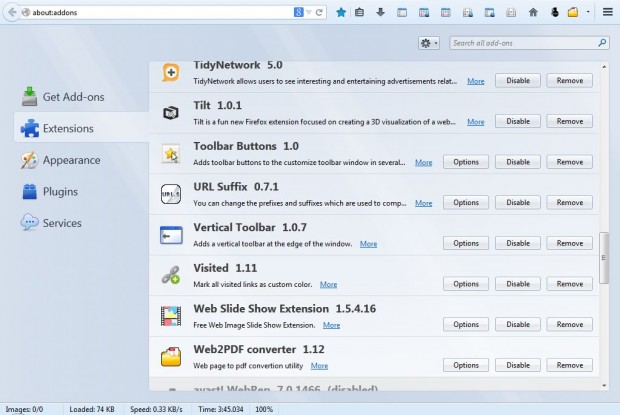
Task: Remove the Tilt extension
Action: (x=569, y=121)
